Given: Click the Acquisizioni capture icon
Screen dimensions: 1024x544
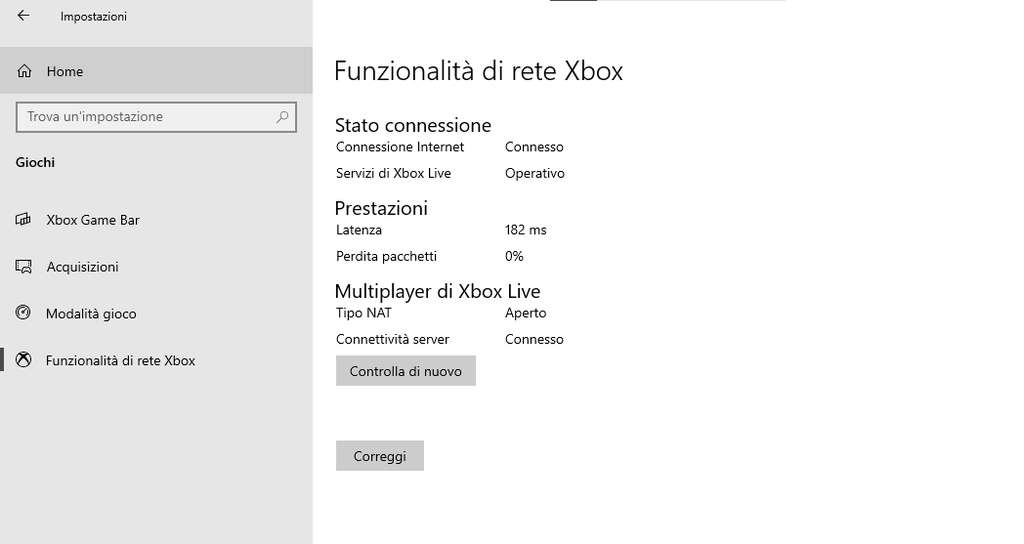Looking at the screenshot, I should tap(24, 266).
